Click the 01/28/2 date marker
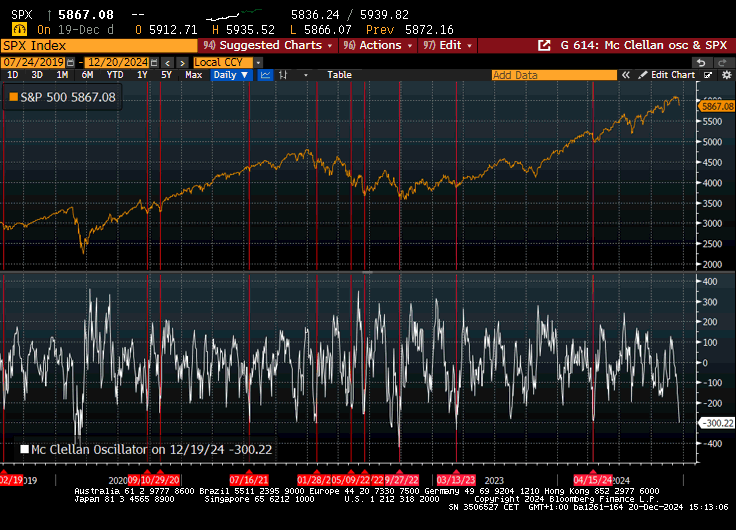The image size is (736, 530). (x=314, y=480)
